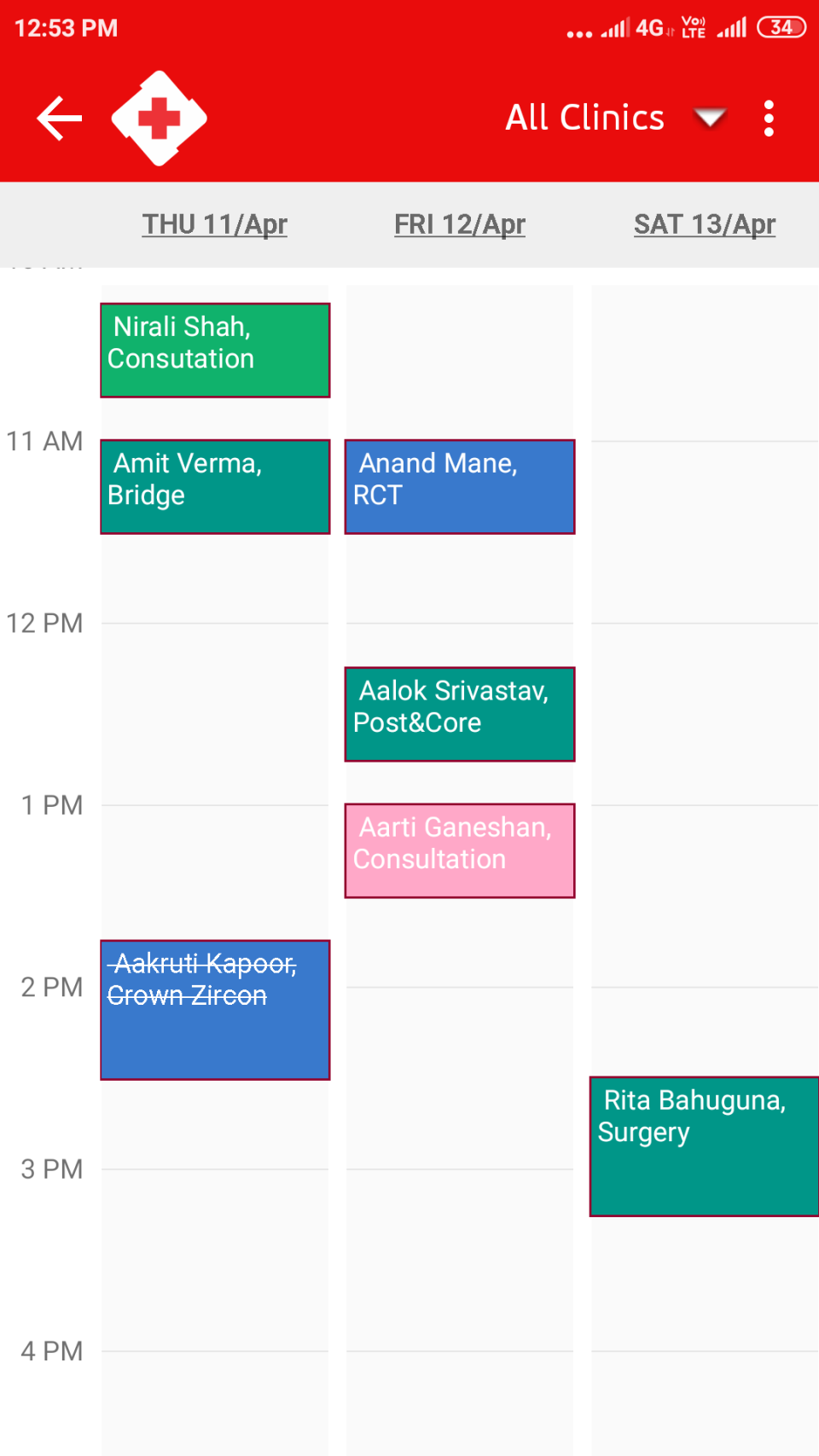Select the THU 11/Apr day header
819x1456 pixels.
point(214,224)
